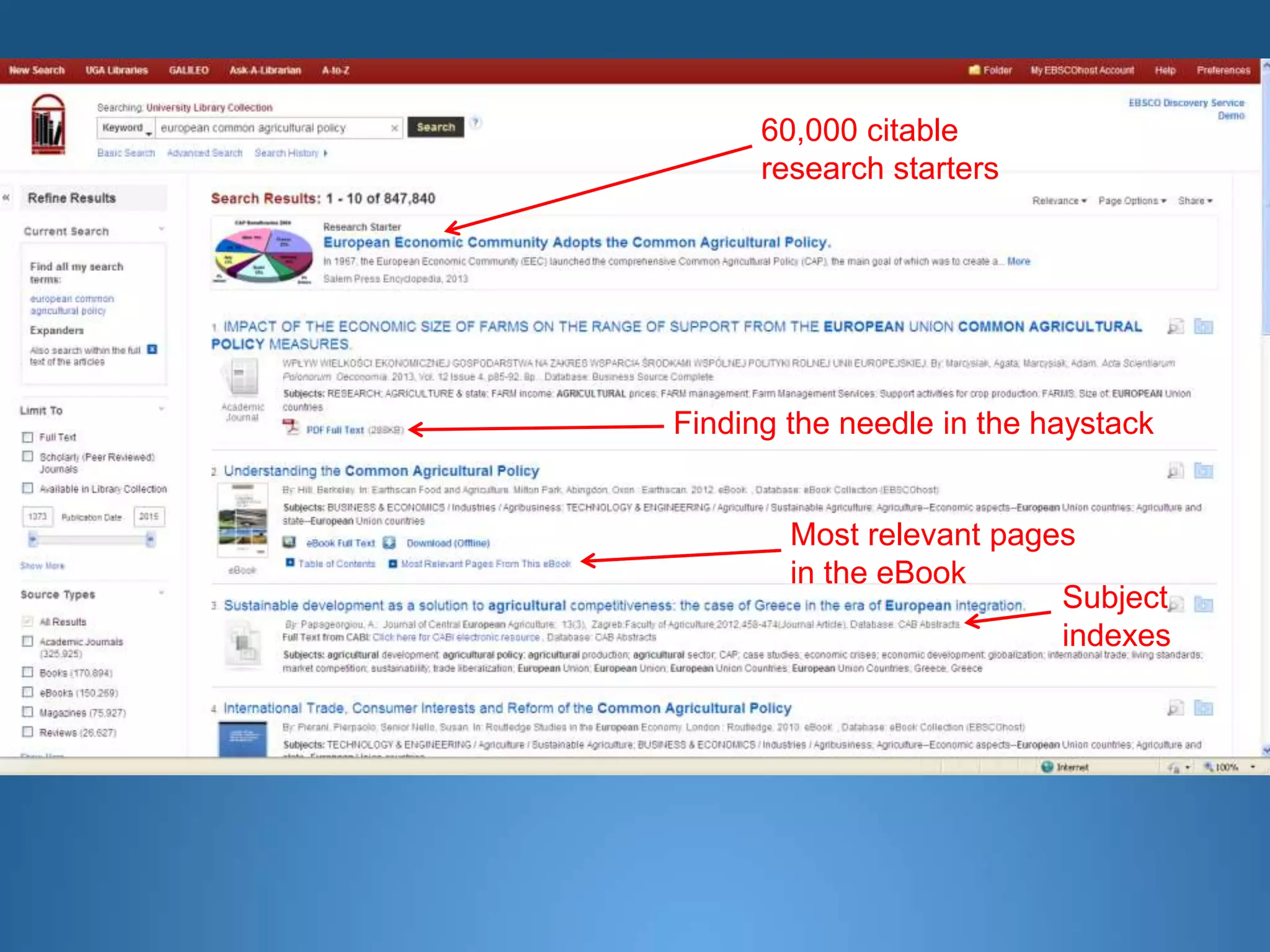Click the Search button
The width and height of the screenshot is (1270, 952).
click(435, 127)
